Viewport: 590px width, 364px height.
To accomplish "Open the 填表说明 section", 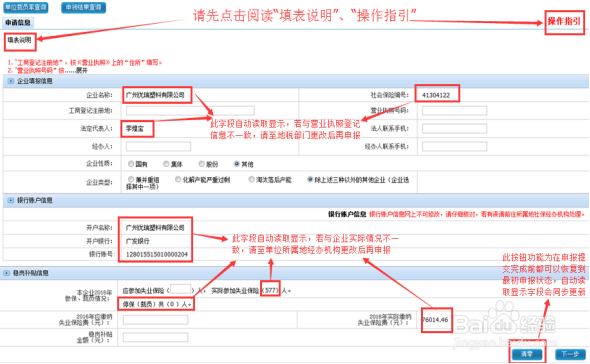I will pos(20,40).
